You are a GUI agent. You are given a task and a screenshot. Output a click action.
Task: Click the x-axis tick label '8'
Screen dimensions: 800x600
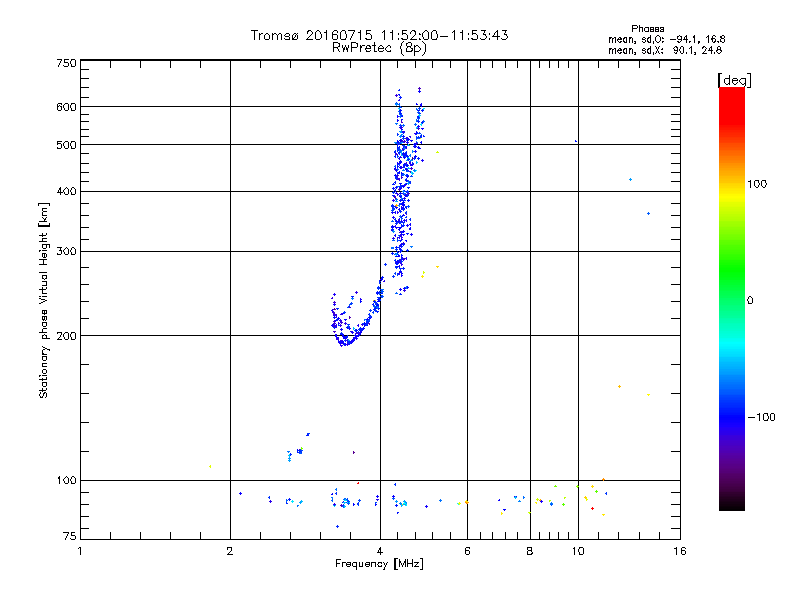(x=530, y=551)
